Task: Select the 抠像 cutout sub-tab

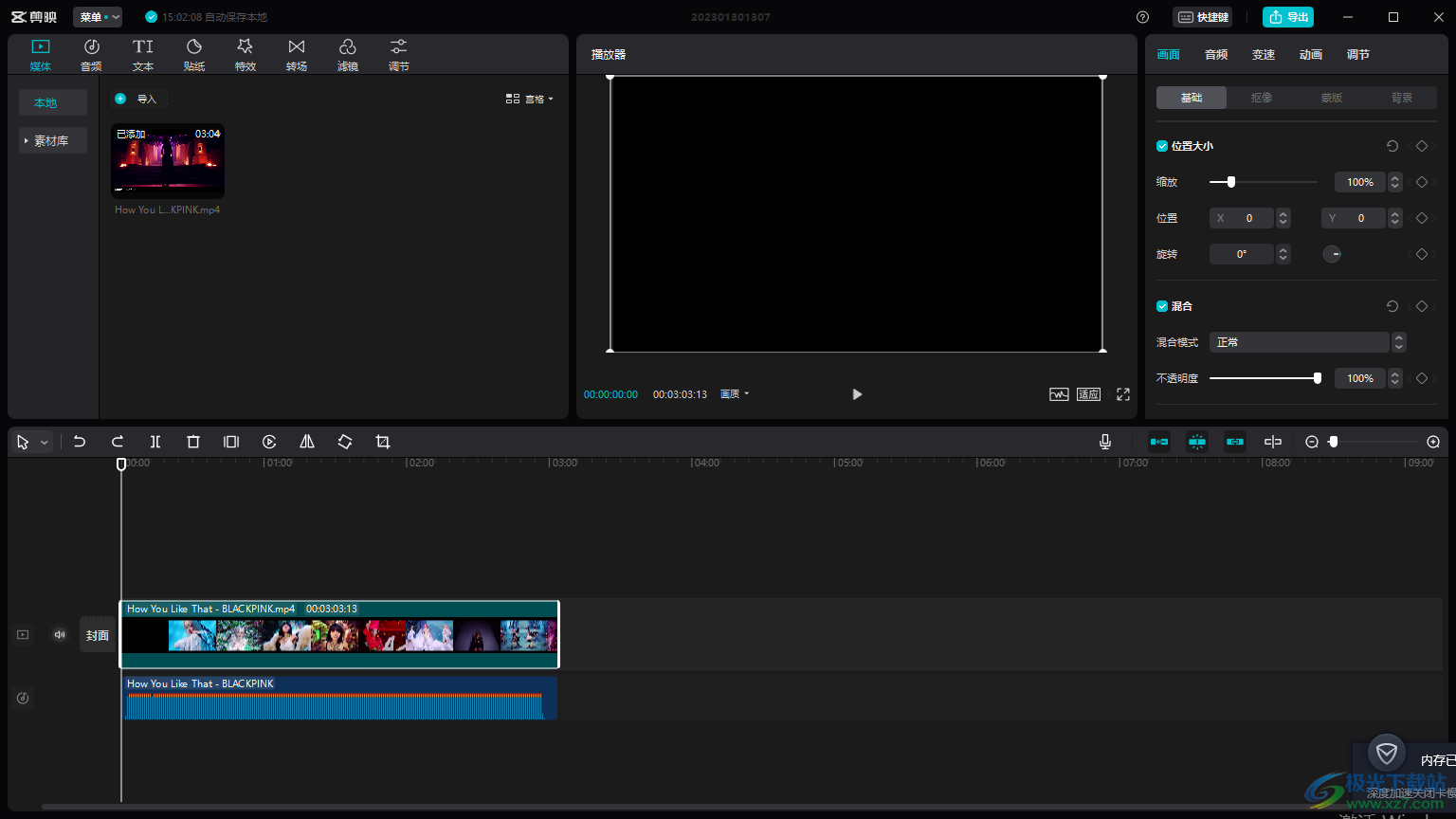Action: pyautogui.click(x=1262, y=98)
